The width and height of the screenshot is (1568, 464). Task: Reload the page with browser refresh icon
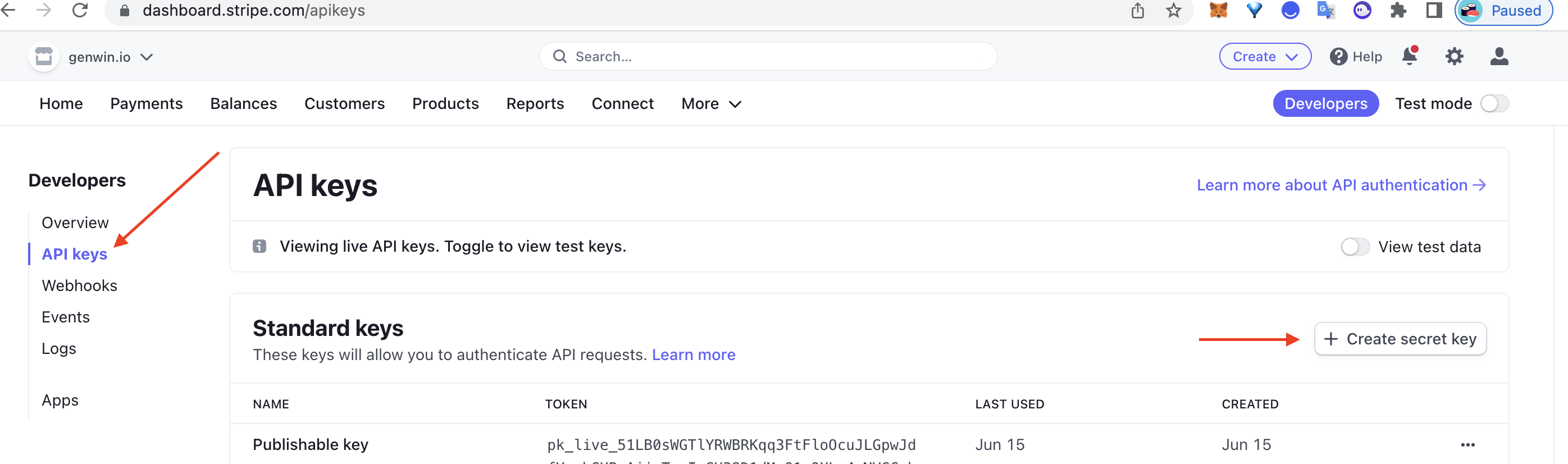[x=80, y=10]
